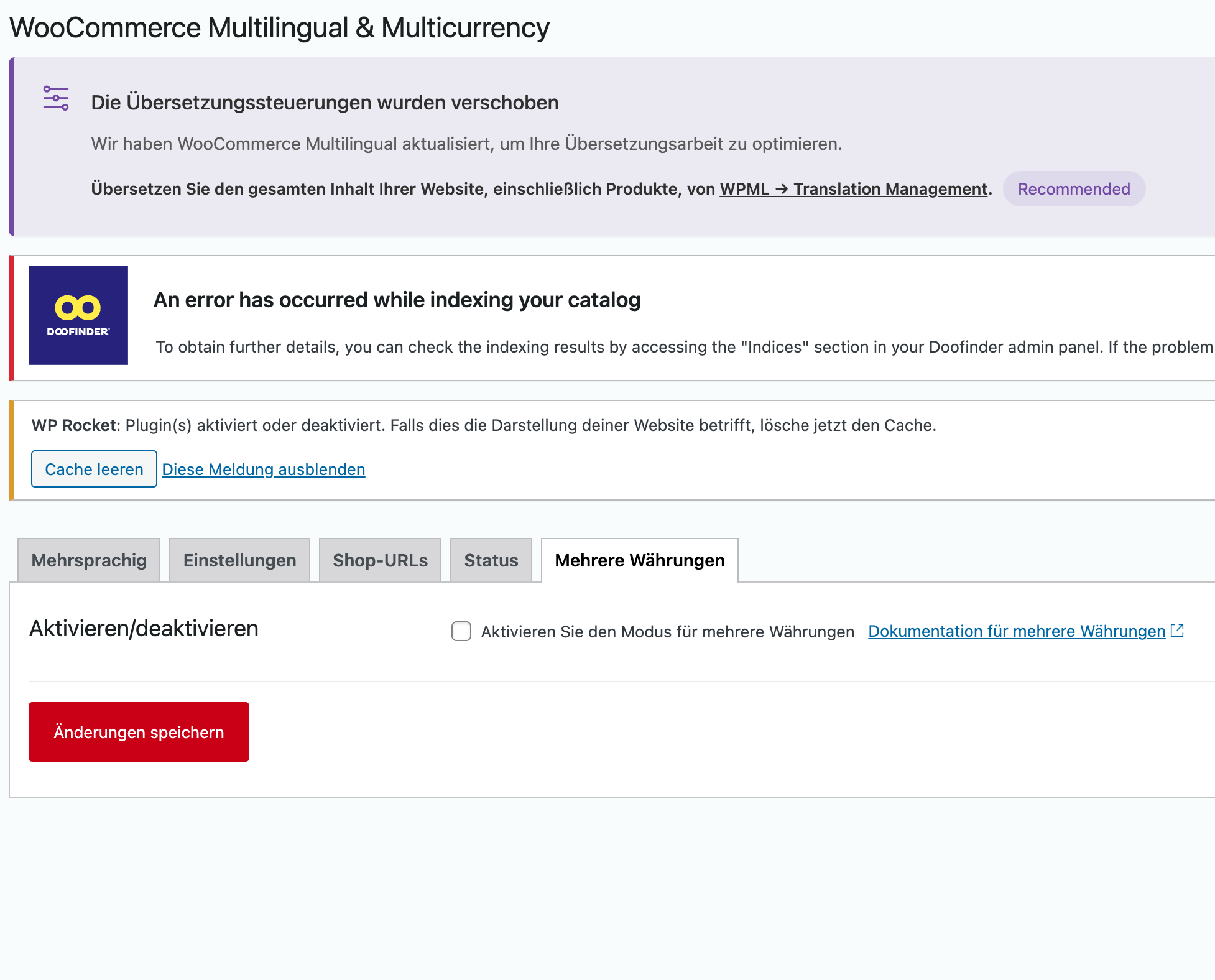
Task: Select the Mehrere Währungen tab
Action: click(x=640, y=560)
